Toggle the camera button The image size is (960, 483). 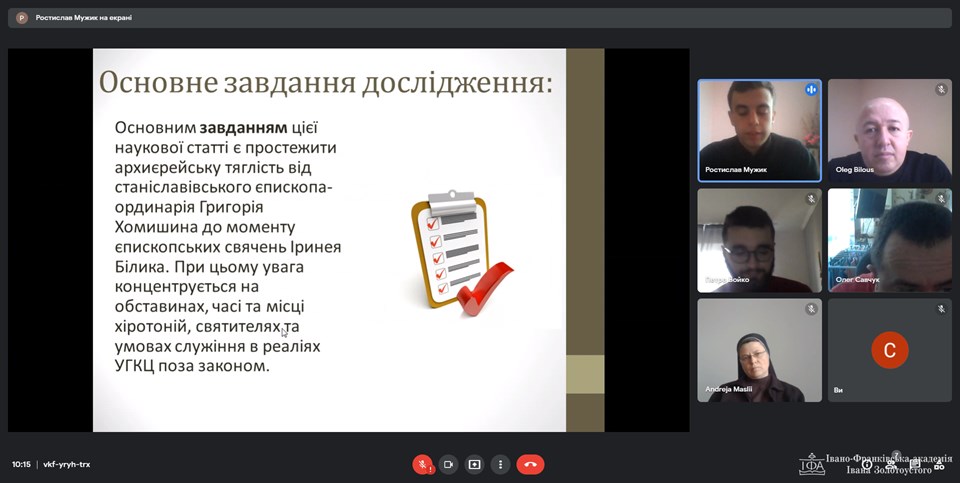449,464
